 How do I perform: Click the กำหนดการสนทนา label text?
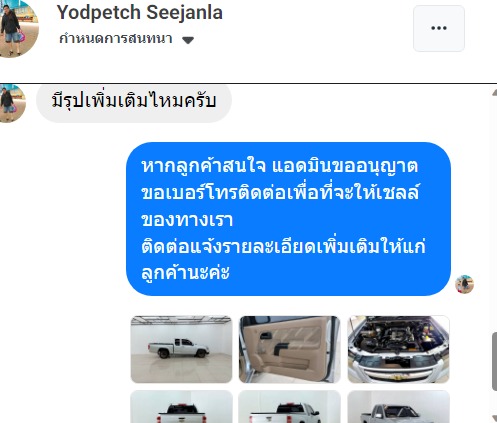tap(116, 39)
